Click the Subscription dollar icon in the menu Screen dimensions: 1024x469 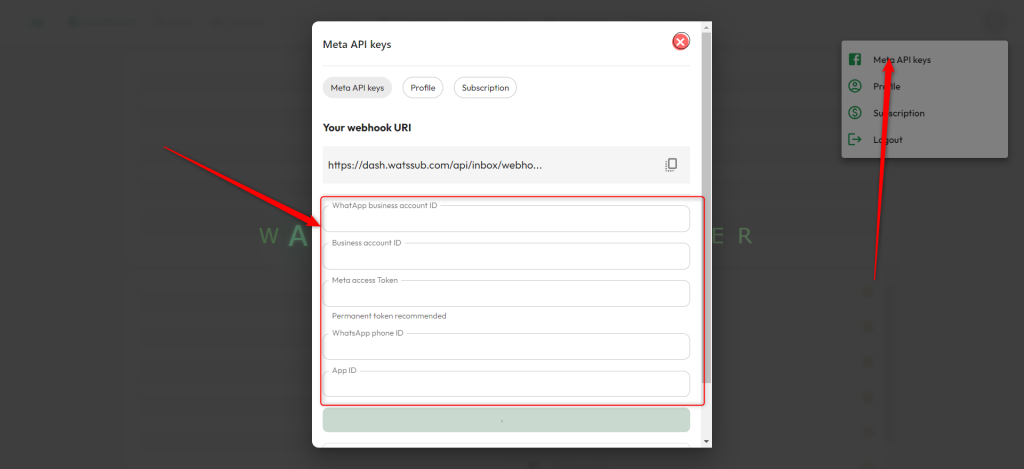[x=855, y=113]
